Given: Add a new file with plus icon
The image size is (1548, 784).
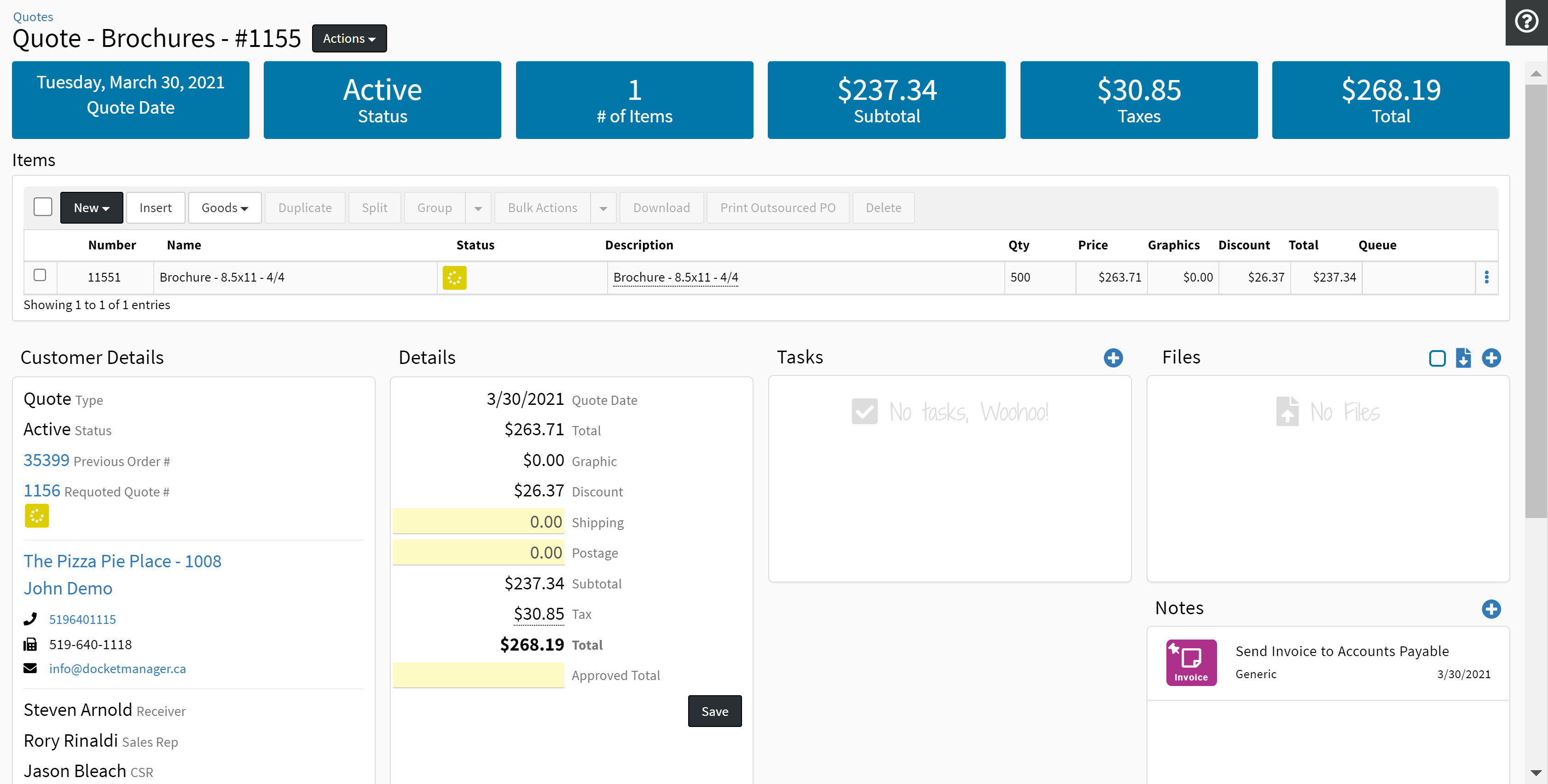Looking at the screenshot, I should [1491, 358].
